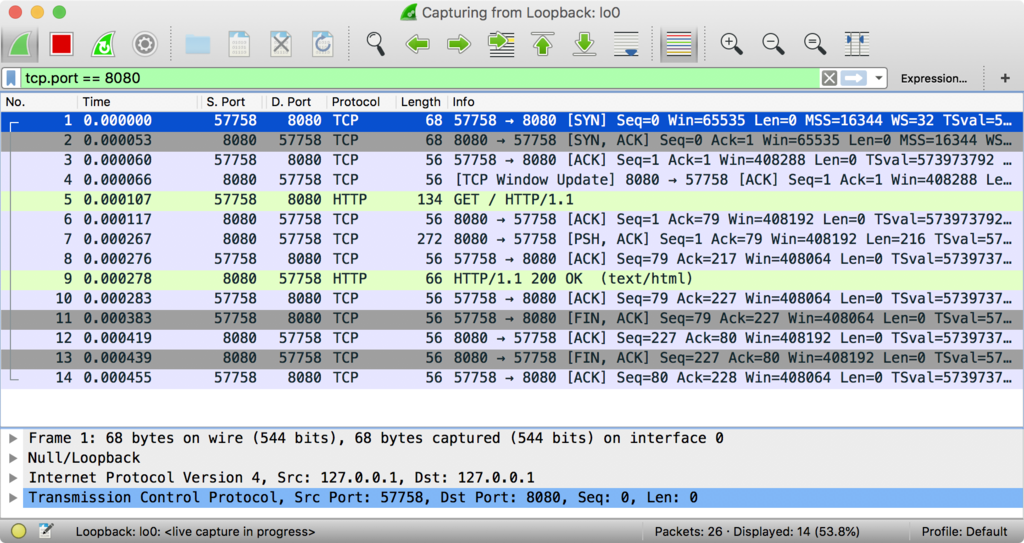Apply the display filter arrow
Viewport: 1024px width, 543px height.
854,78
